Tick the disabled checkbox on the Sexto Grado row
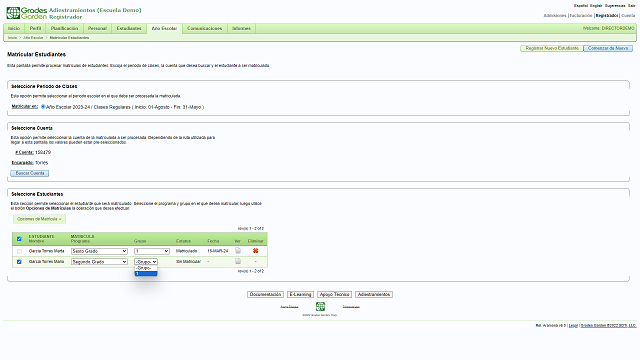Screen dimensions: 640x360 tap(19, 251)
